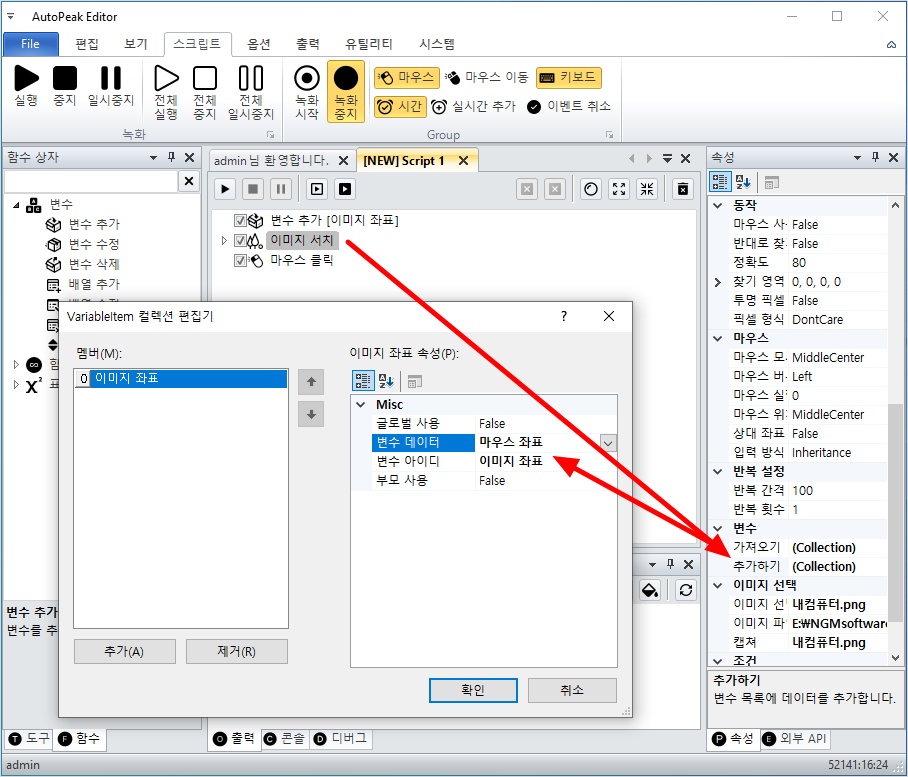Click the trash delete icon in script toolbar
Screen dimensions: 908x777
683,189
